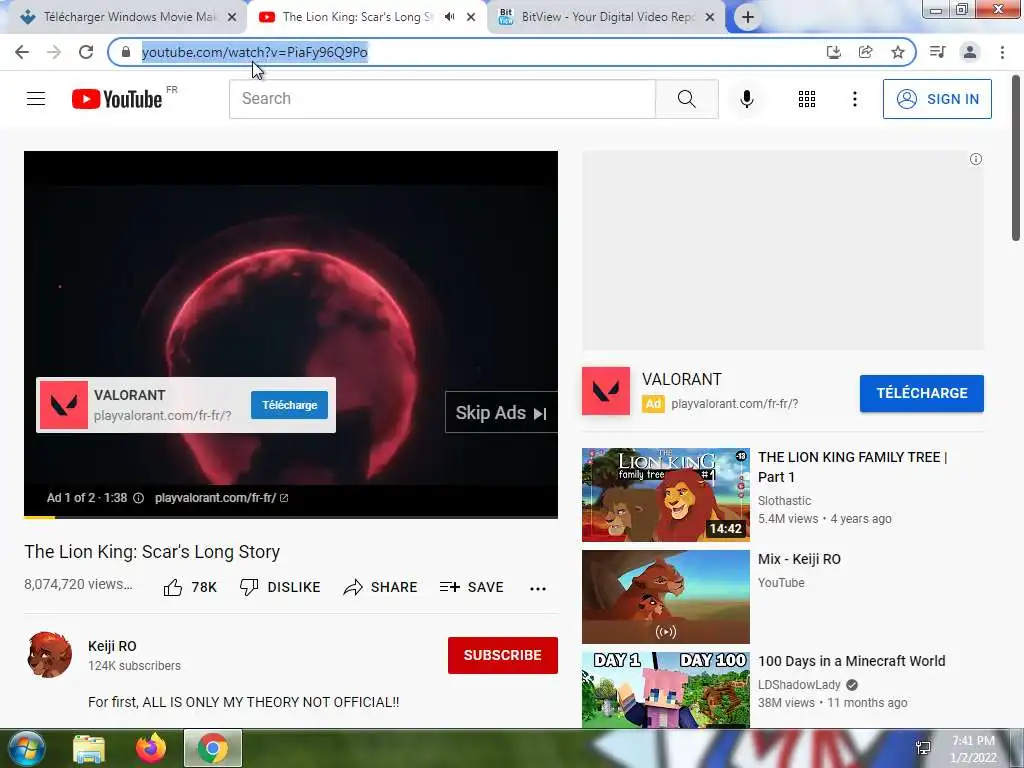Close the BitView tab
This screenshot has height=768, width=1024.
[x=710, y=17]
